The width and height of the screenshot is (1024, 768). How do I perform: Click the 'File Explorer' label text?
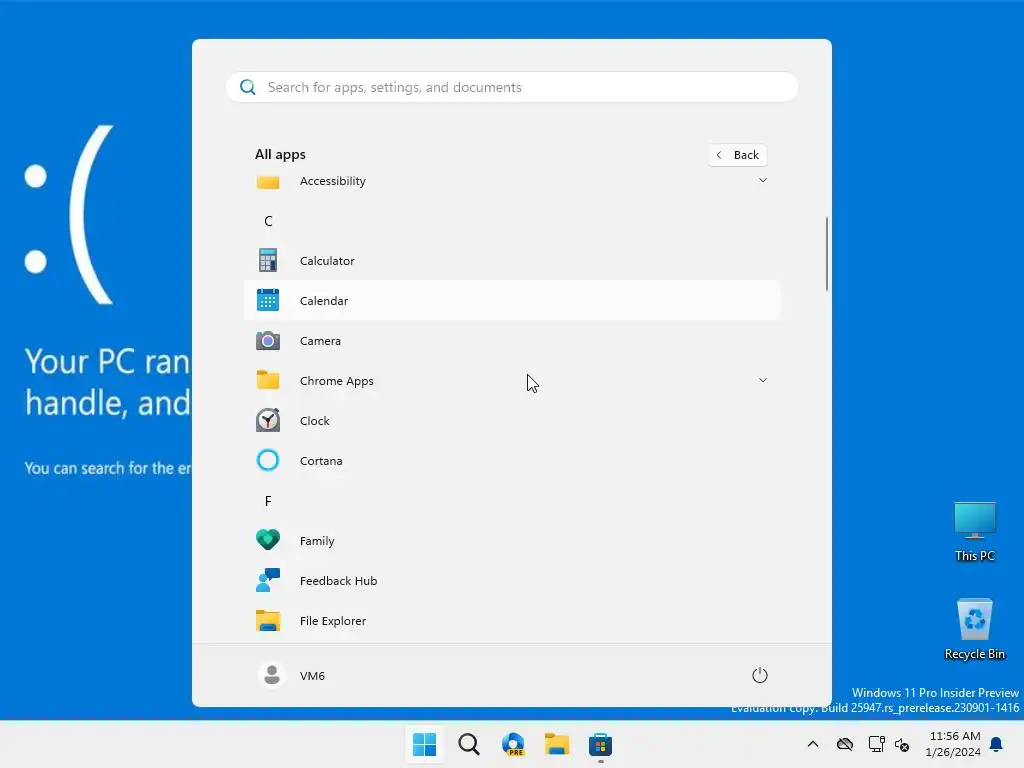tap(332, 620)
